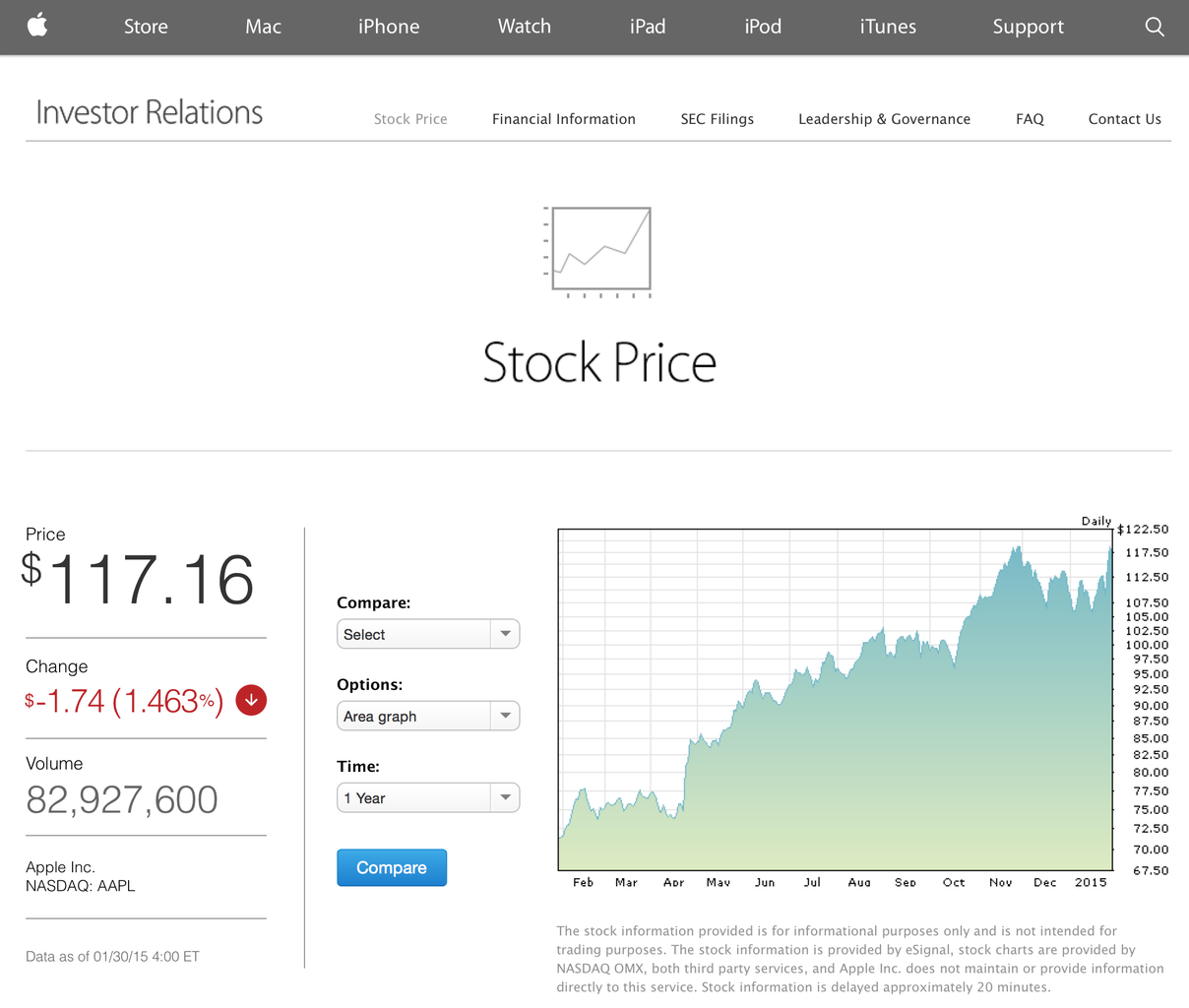Open the iPhone nav item
Viewport: 1189px width, 1008px height.
click(x=389, y=27)
